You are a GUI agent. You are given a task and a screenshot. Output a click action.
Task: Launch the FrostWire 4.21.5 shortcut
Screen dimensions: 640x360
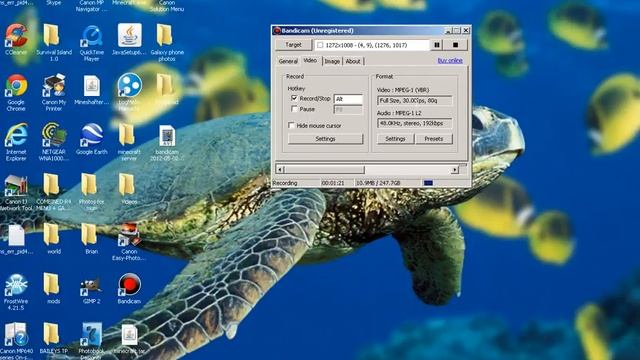point(16,291)
